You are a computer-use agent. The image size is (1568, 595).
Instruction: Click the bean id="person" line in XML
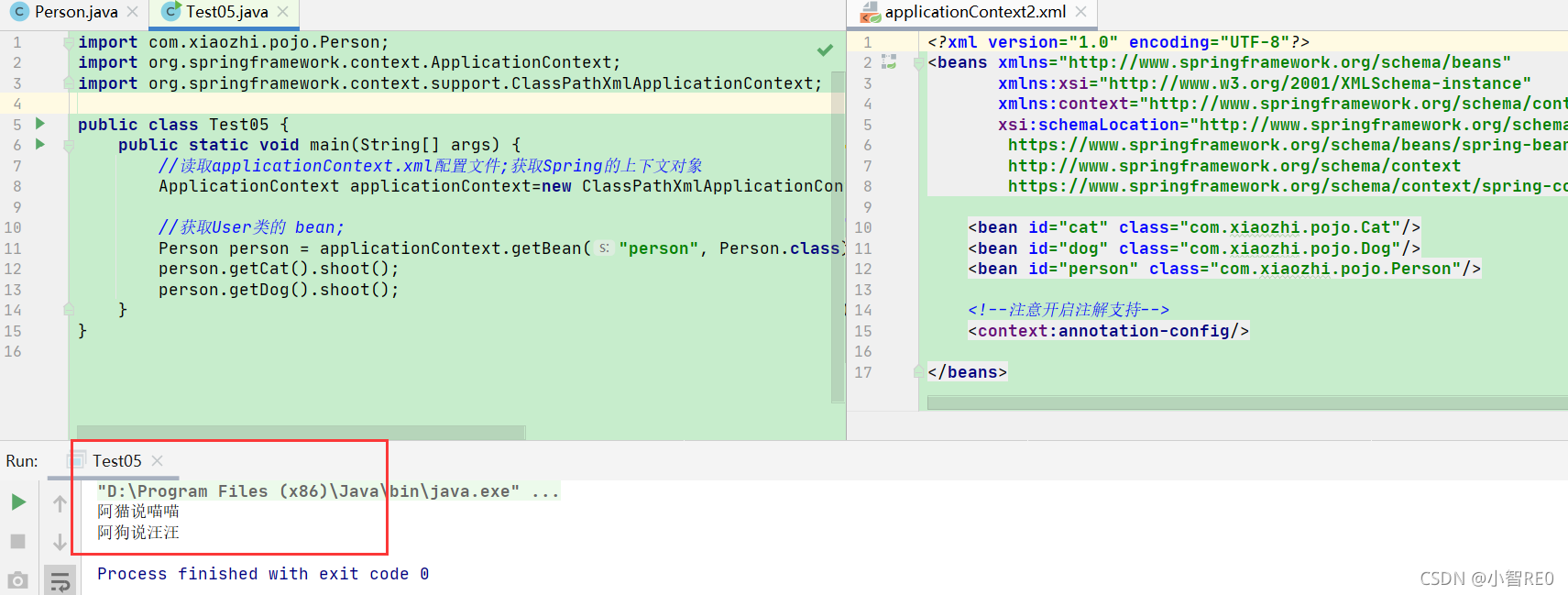click(1224, 269)
